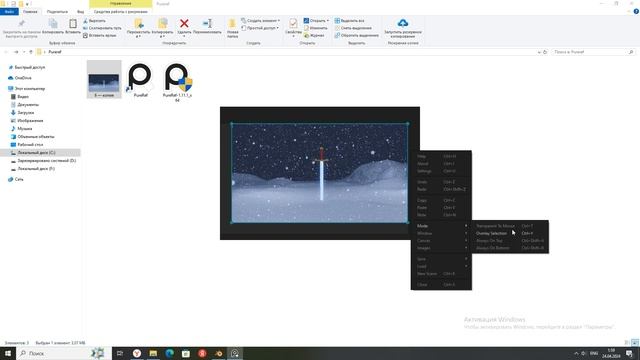Expand the Move to (Переместить в) dropdown

pos(138,37)
